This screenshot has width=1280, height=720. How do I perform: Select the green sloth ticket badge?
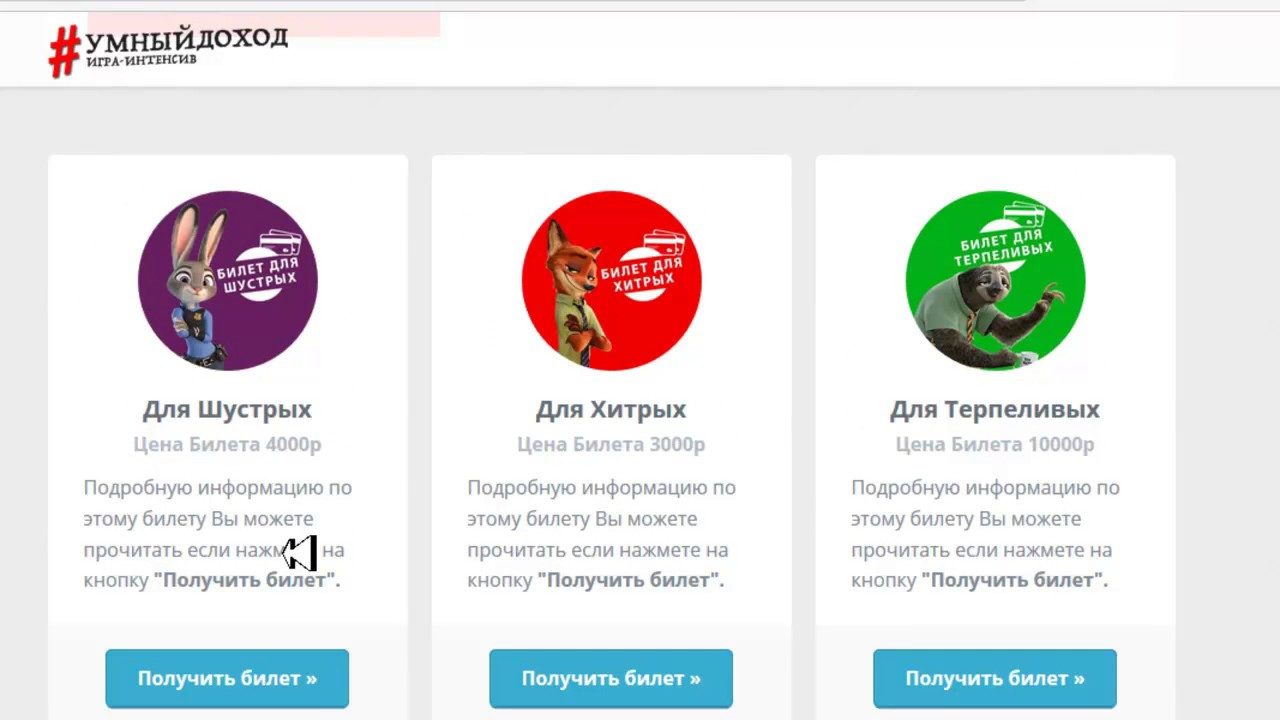tap(996, 281)
